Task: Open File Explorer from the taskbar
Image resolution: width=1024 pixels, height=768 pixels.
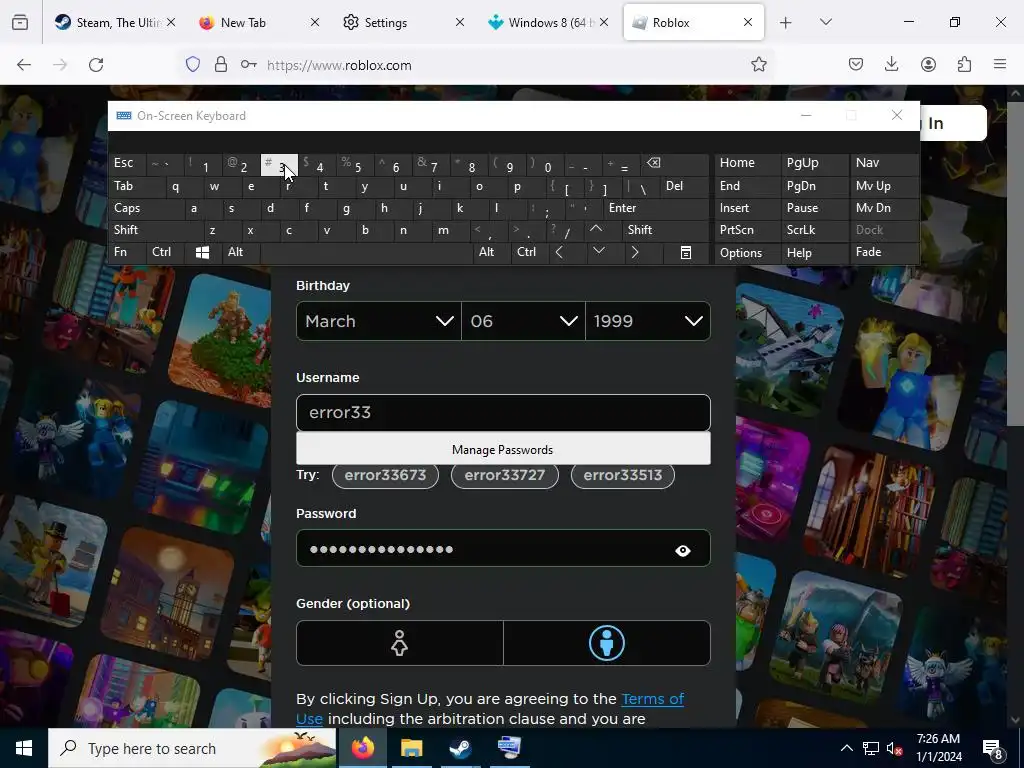Action: 411,748
